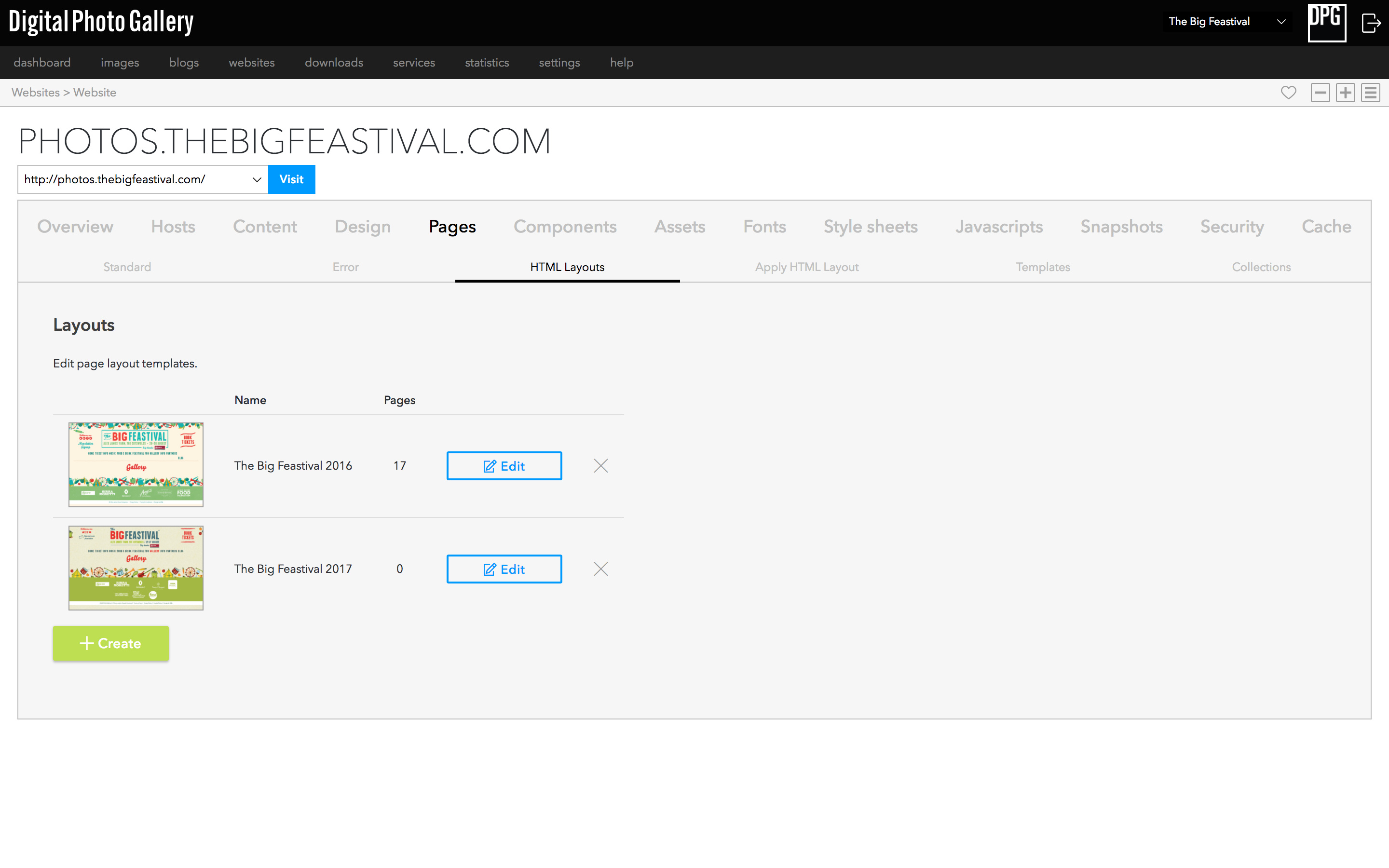Open the downloads menu
The image size is (1389, 868).
(333, 63)
